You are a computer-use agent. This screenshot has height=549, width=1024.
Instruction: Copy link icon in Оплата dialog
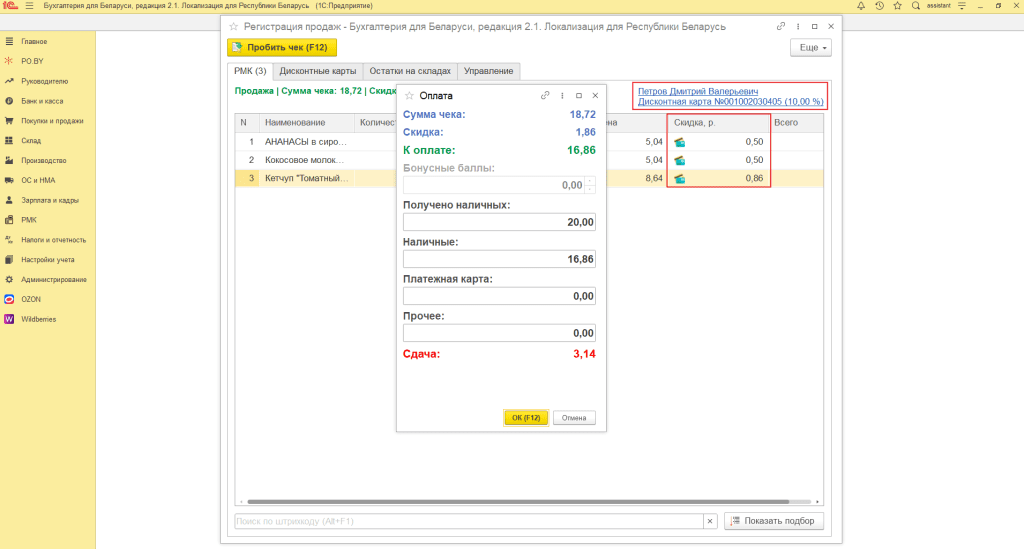click(x=545, y=96)
